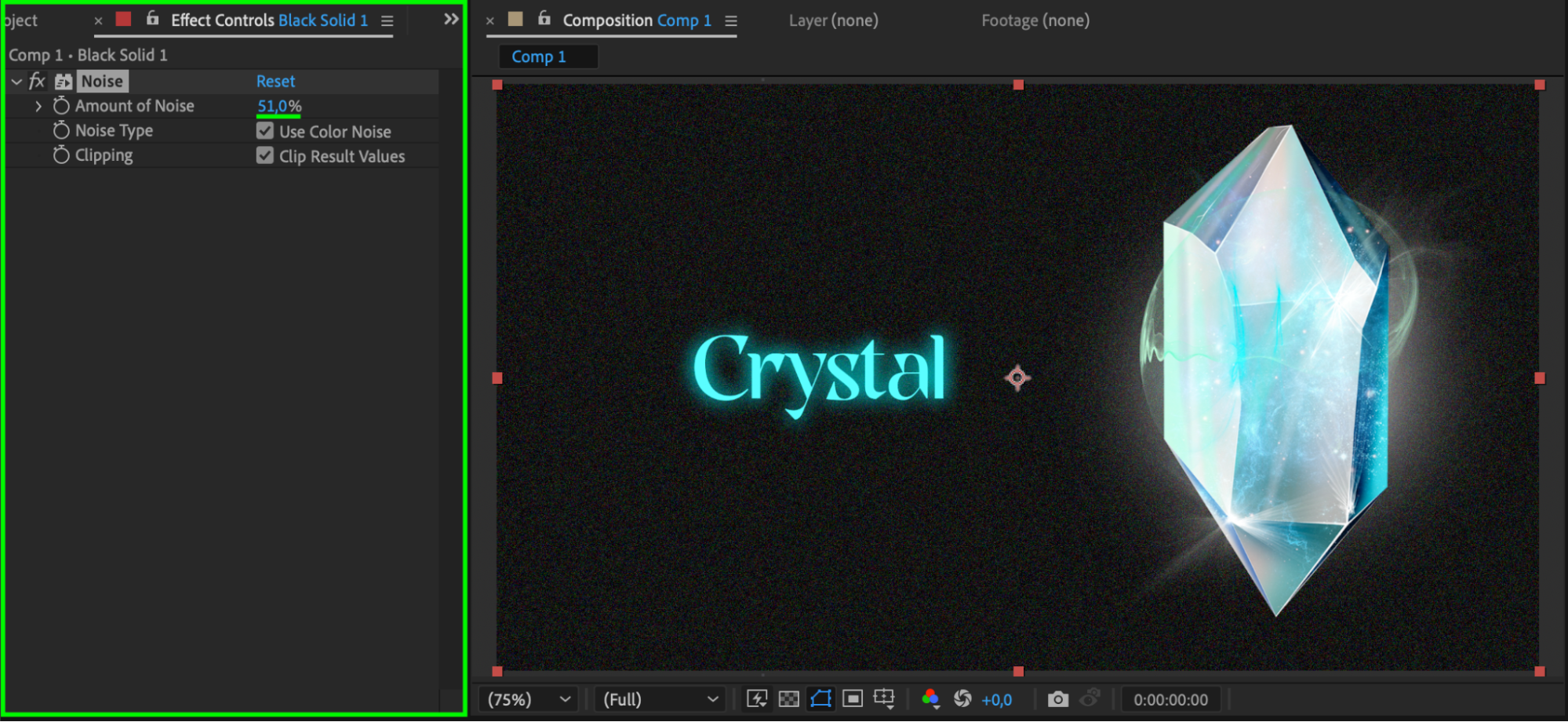Screen dimensions: 1568x722
Task: Click the +0,0 exposure value
Action: [x=996, y=699]
